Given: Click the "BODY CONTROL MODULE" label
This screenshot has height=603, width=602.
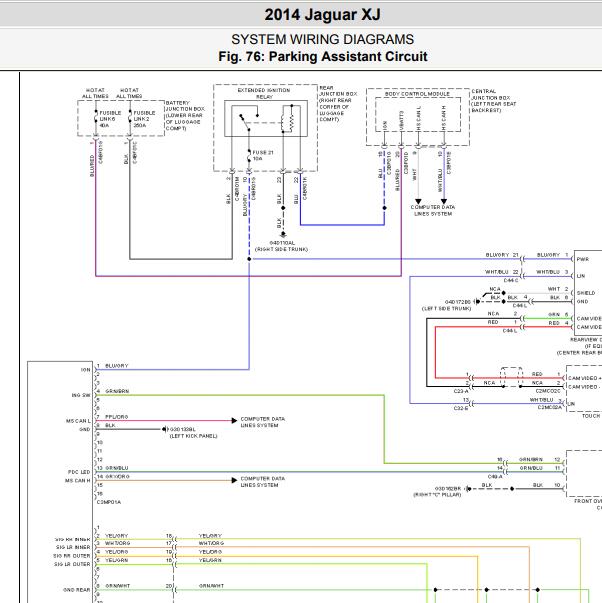Looking at the screenshot, I should [x=417, y=94].
